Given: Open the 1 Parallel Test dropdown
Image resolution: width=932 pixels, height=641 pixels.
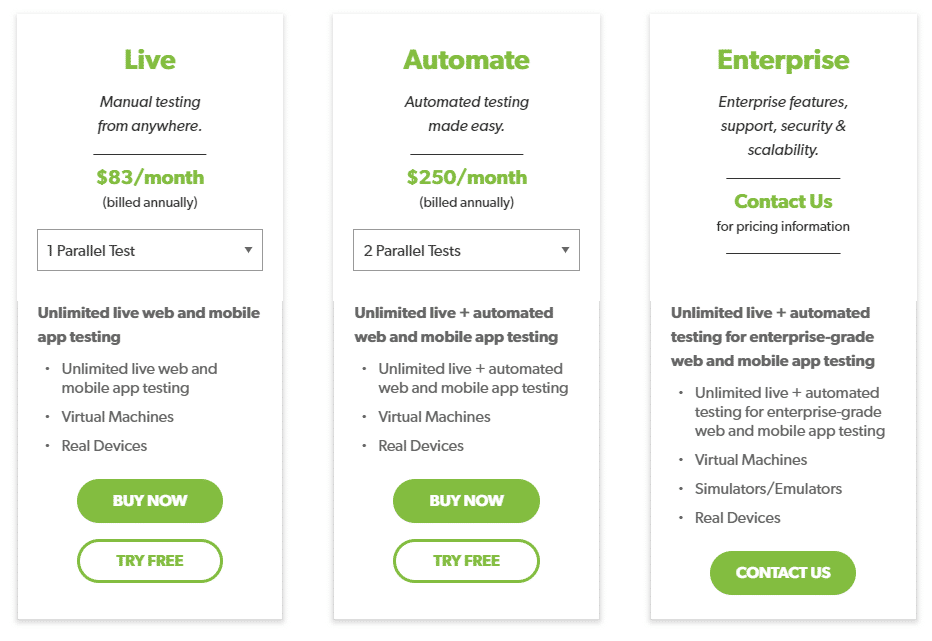Looking at the screenshot, I should [x=149, y=249].
